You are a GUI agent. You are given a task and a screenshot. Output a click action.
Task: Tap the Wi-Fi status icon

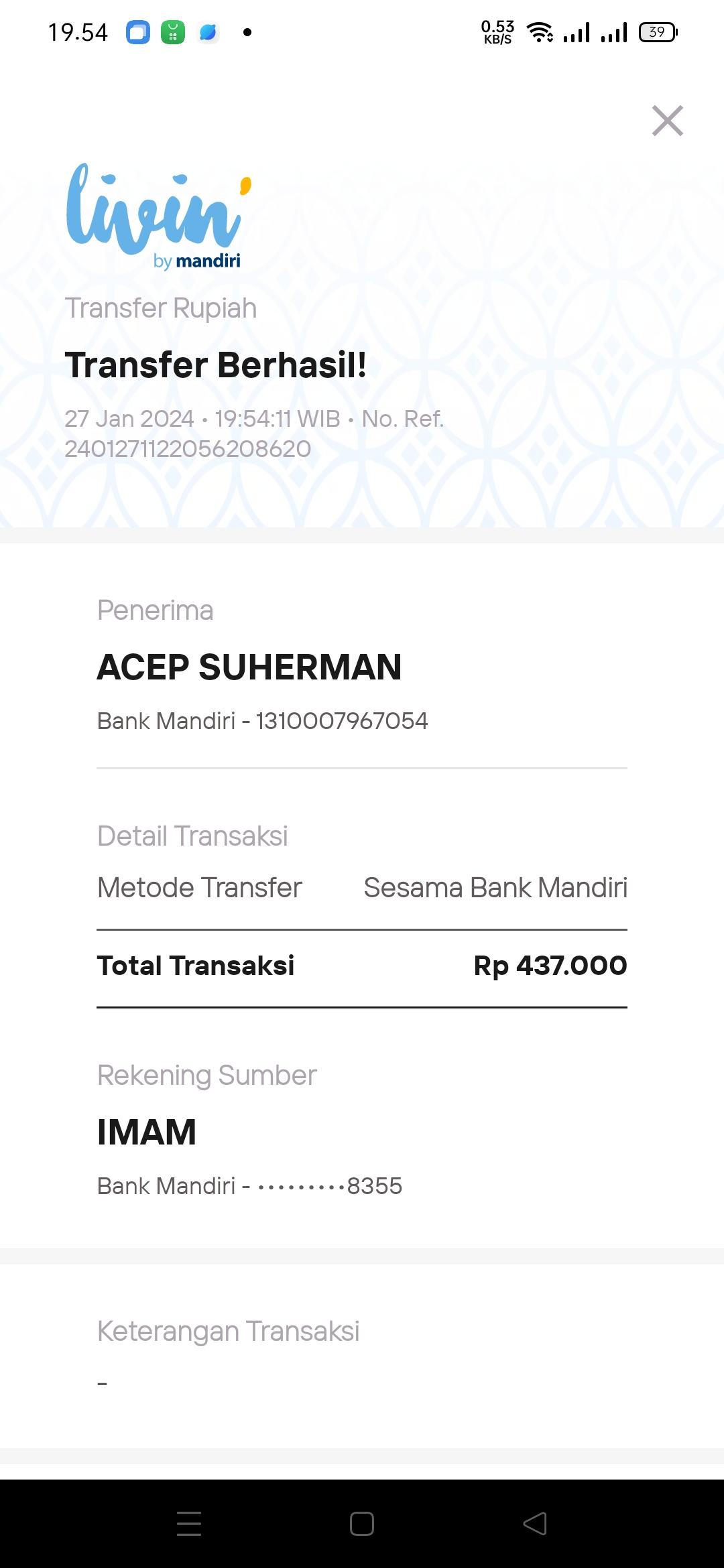(x=540, y=32)
